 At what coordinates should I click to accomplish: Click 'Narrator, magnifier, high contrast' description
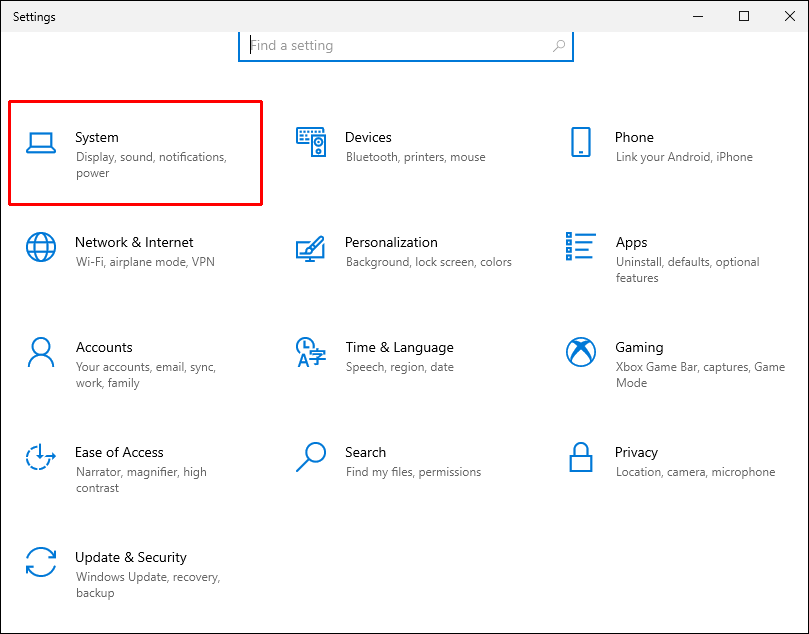141,480
